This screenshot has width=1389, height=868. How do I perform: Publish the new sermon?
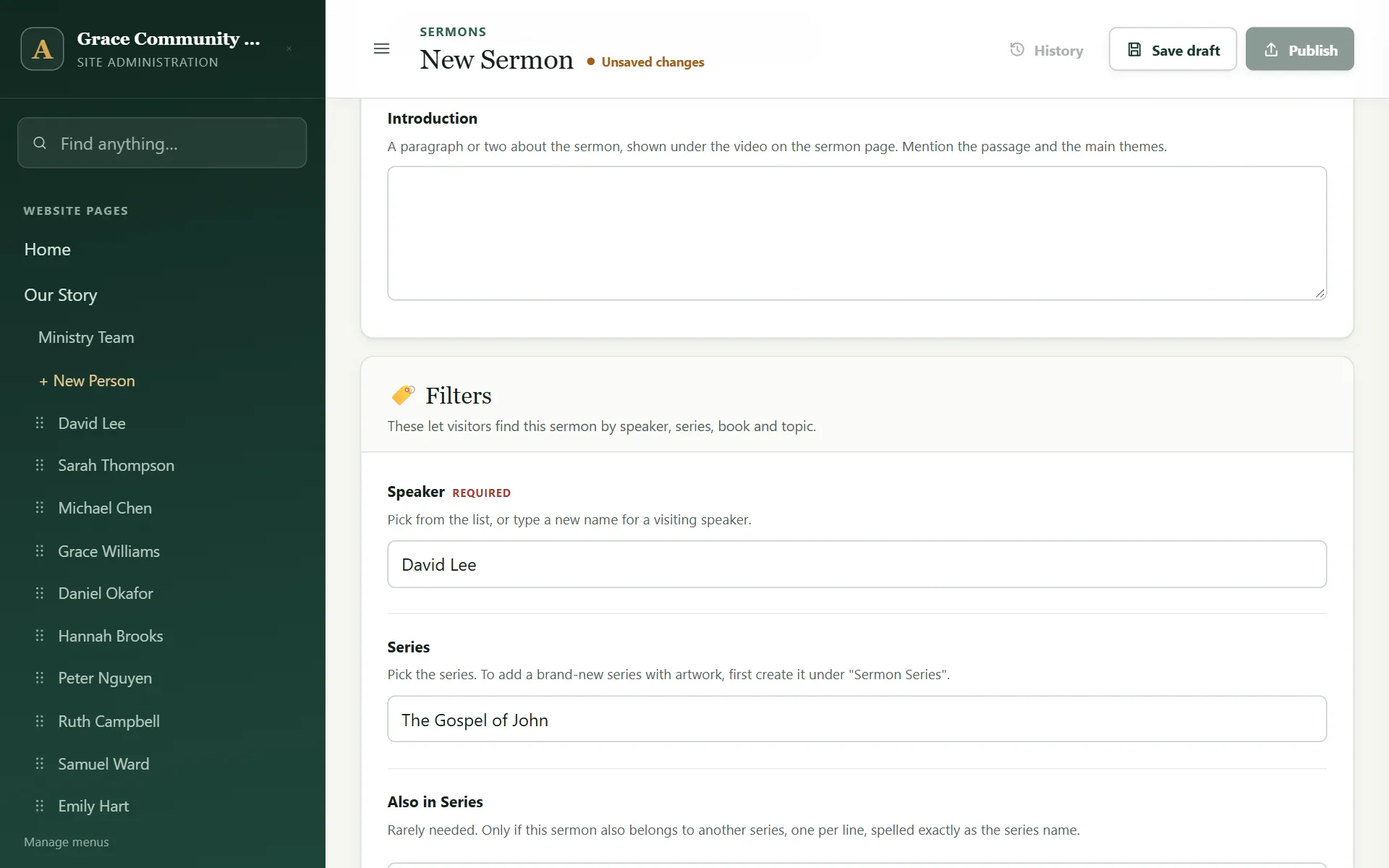1299,49
